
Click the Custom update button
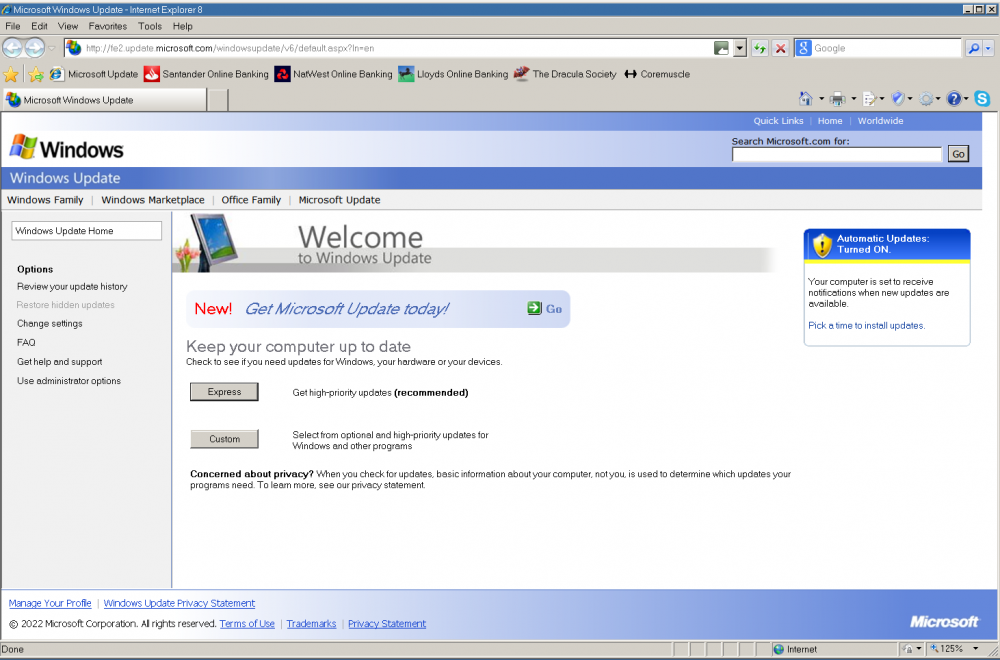click(x=224, y=439)
